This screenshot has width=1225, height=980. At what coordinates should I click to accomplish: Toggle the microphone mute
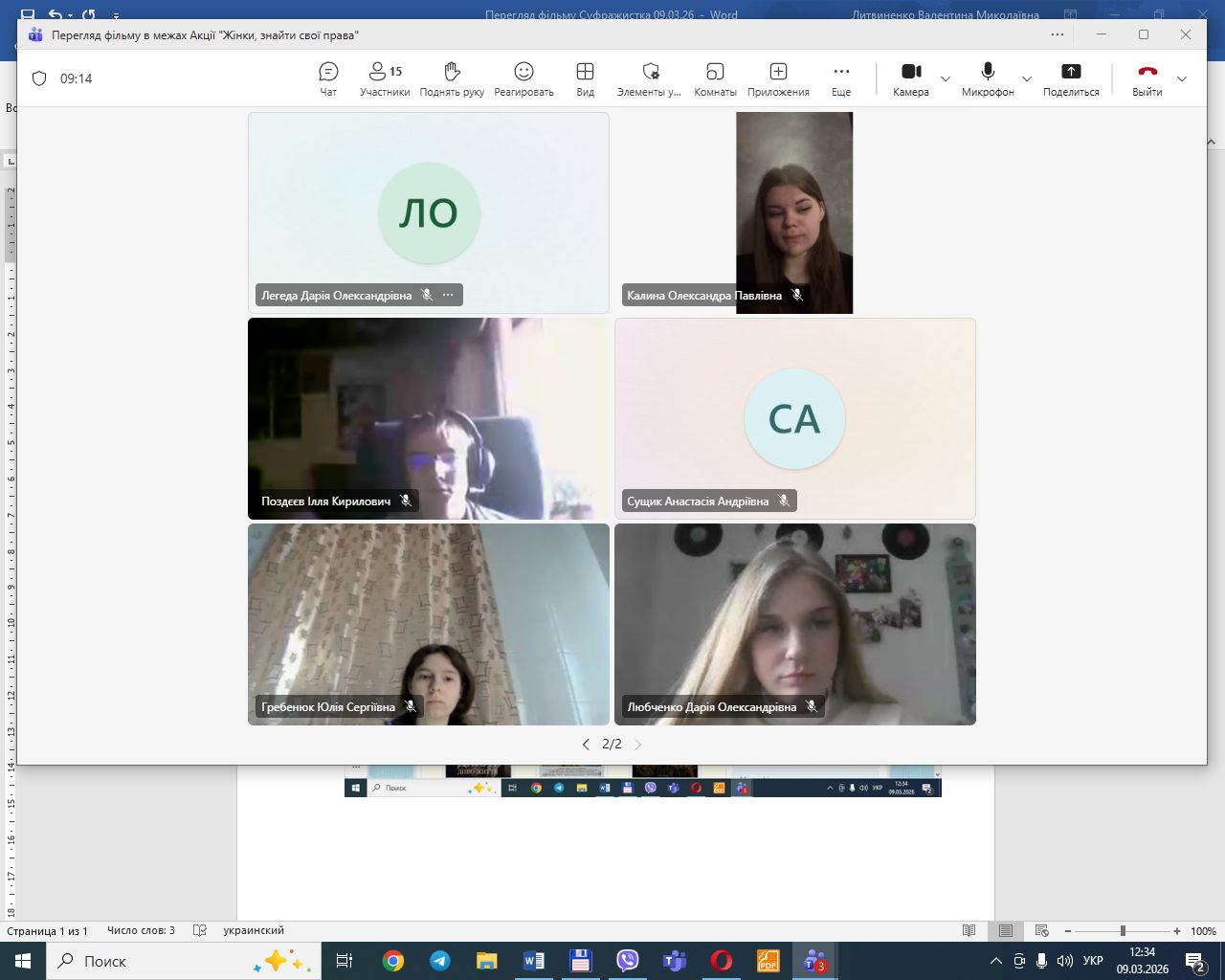tap(988, 78)
